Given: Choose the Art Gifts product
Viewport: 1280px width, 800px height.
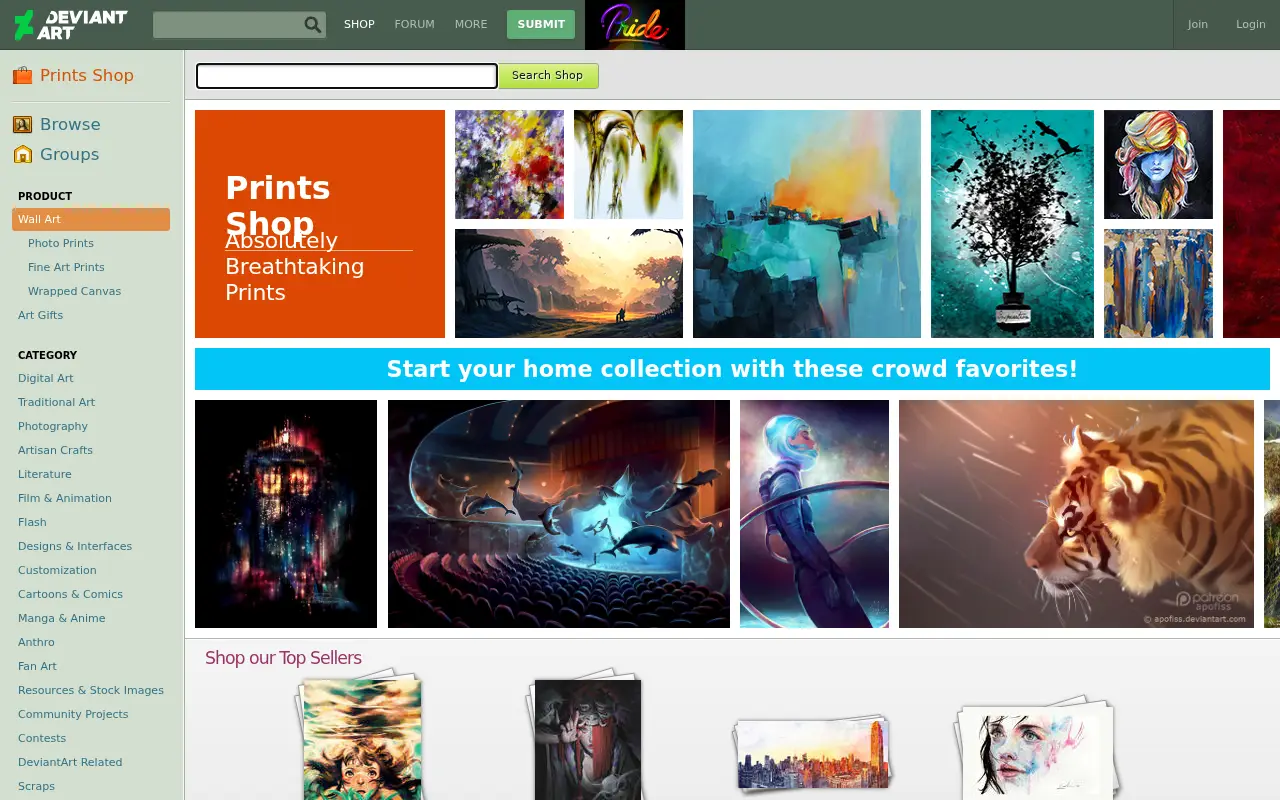Looking at the screenshot, I should point(40,315).
